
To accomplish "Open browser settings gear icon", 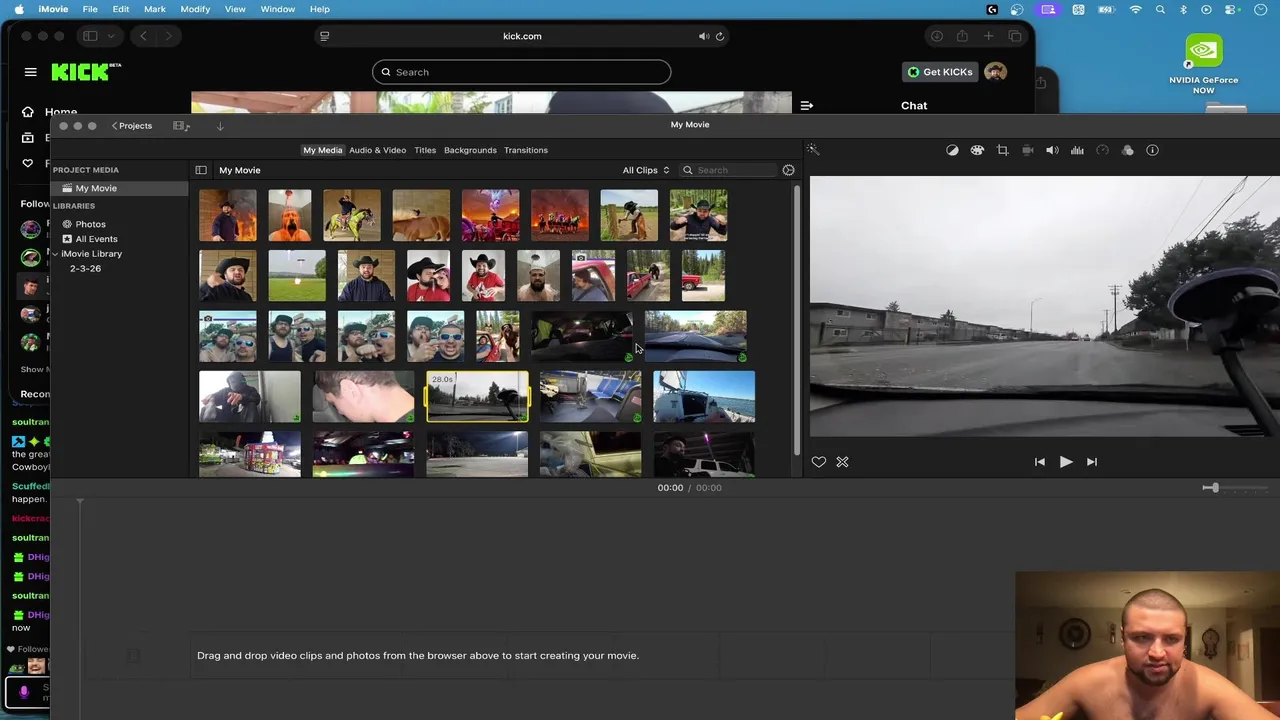I will coord(788,170).
